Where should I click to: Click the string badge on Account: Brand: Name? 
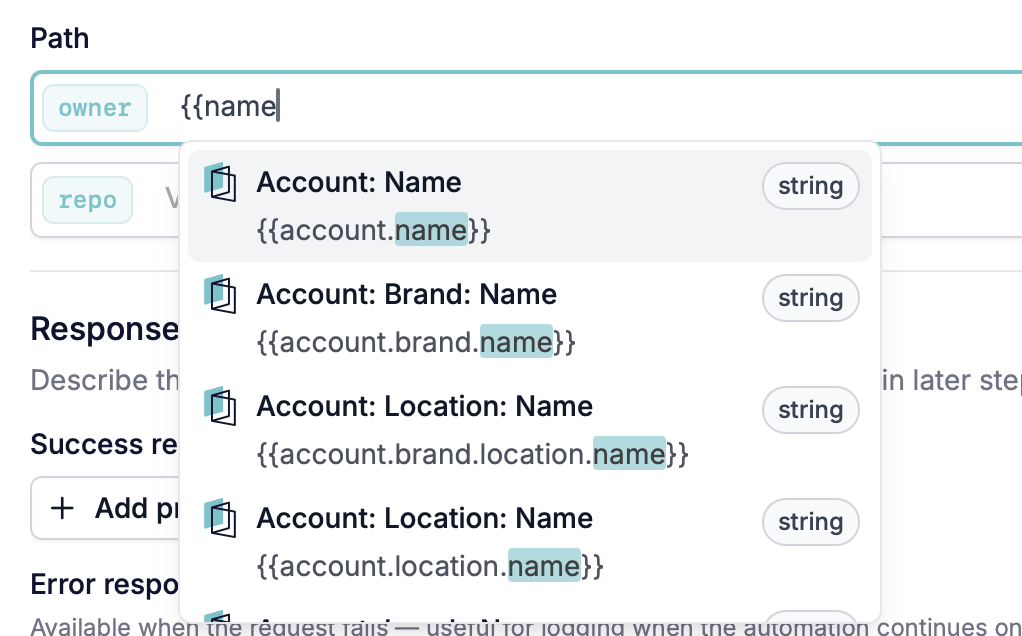(x=810, y=298)
